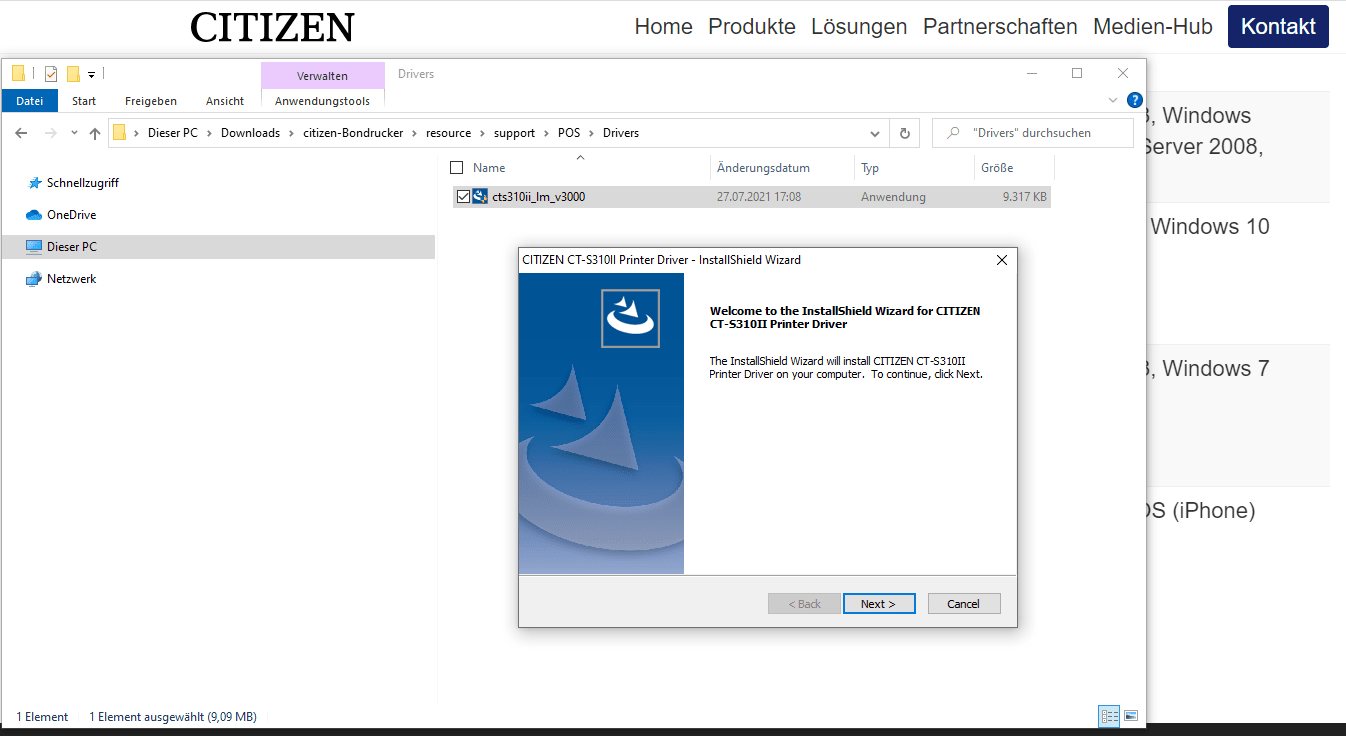The width and height of the screenshot is (1346, 736).
Task: Close the InstallShield Wizard dialog
Action: pyautogui.click(x=1002, y=260)
